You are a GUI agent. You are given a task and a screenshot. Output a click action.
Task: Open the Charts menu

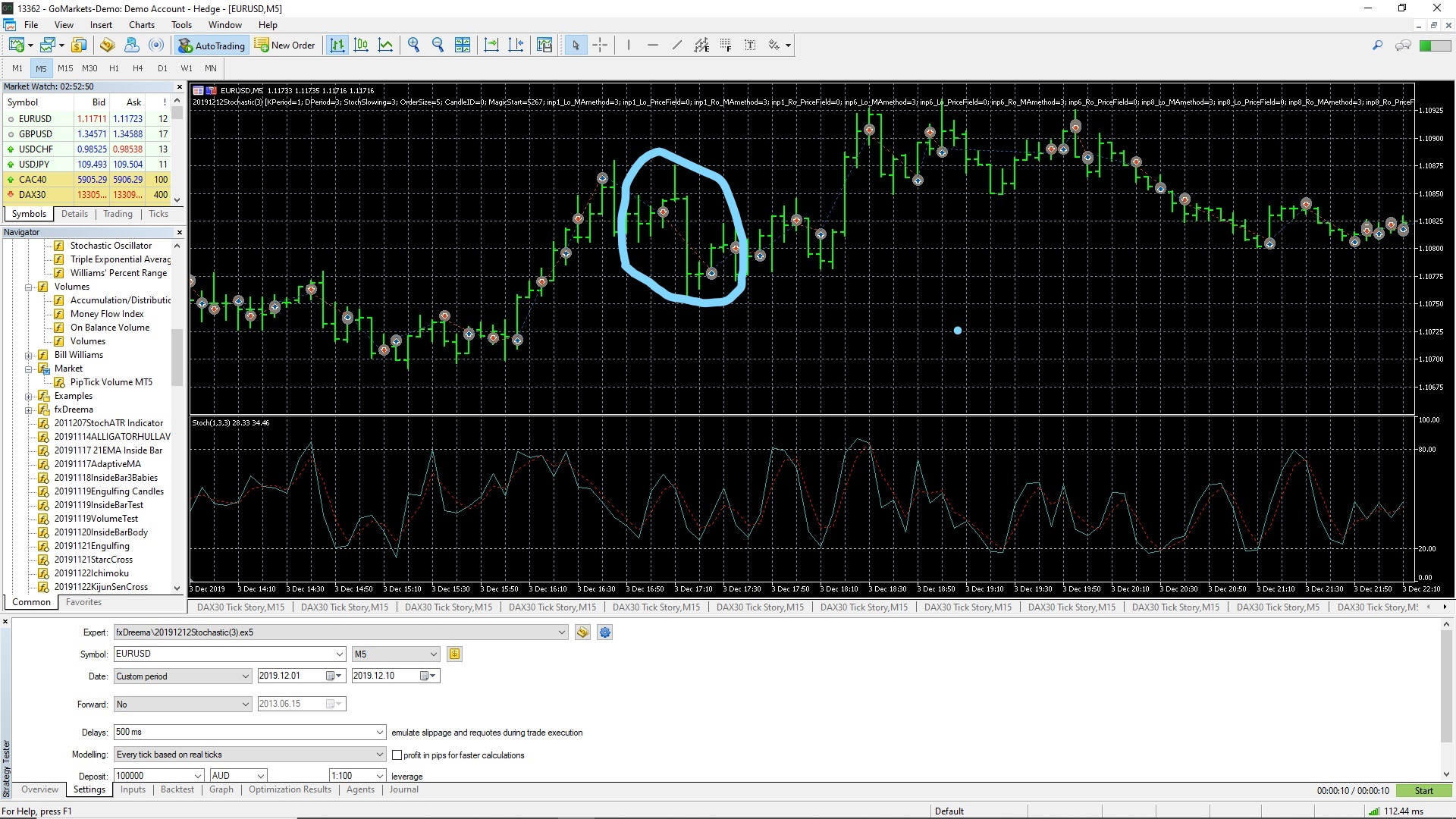click(x=142, y=25)
